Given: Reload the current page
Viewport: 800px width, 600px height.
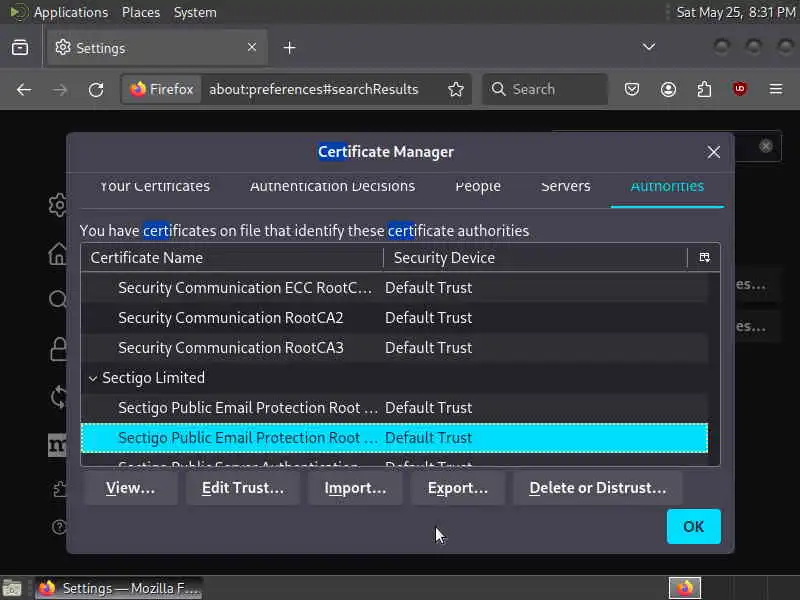Looking at the screenshot, I should click(x=96, y=90).
